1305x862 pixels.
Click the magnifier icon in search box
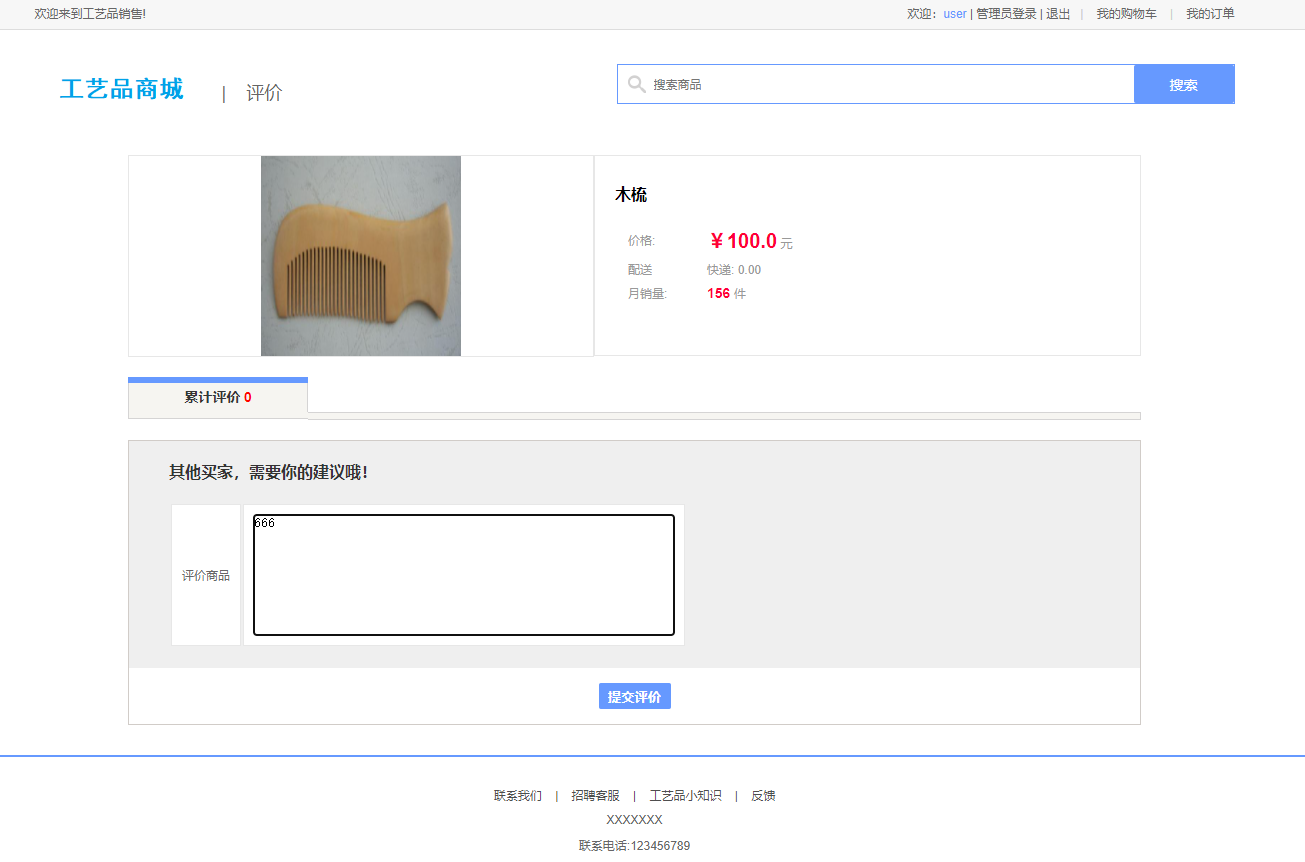click(x=637, y=84)
